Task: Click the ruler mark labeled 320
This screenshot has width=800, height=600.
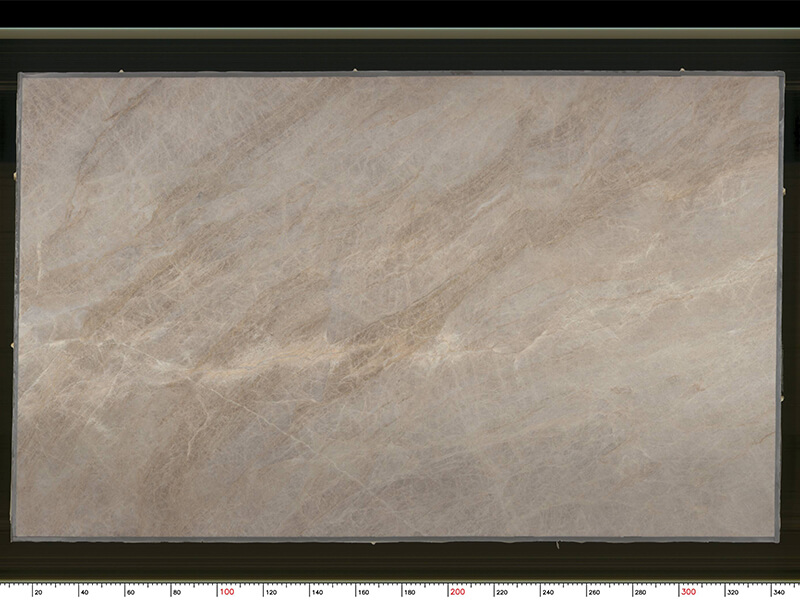Action: [733, 592]
